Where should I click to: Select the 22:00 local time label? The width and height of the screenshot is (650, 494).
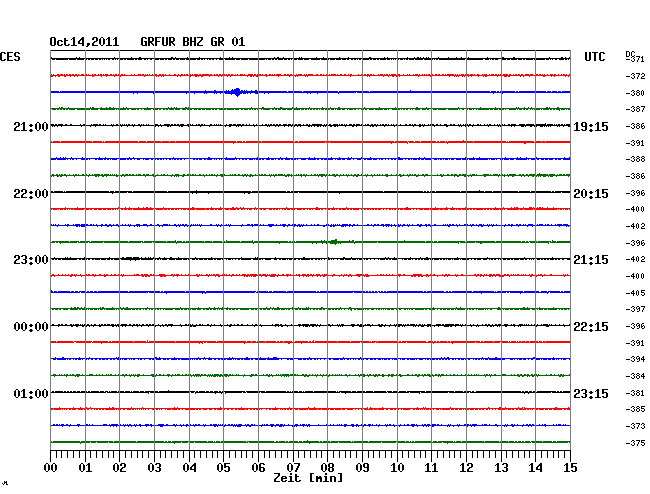(x=31, y=194)
